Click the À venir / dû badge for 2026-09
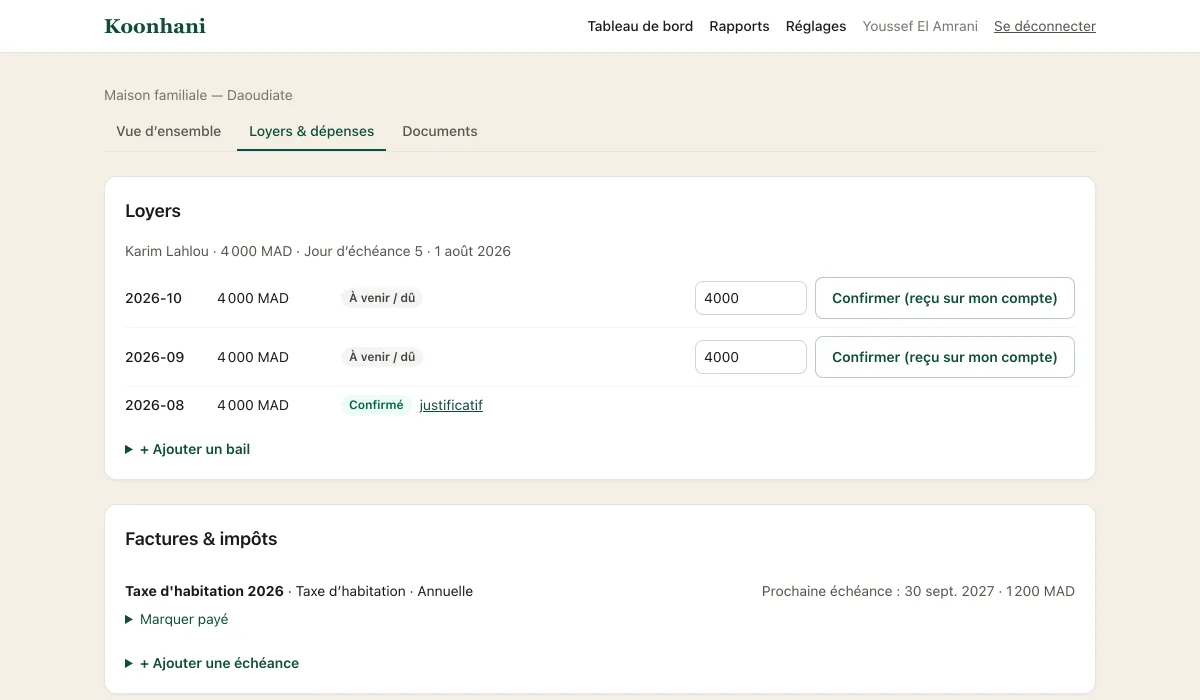This screenshot has height=700, width=1200. [x=382, y=357]
